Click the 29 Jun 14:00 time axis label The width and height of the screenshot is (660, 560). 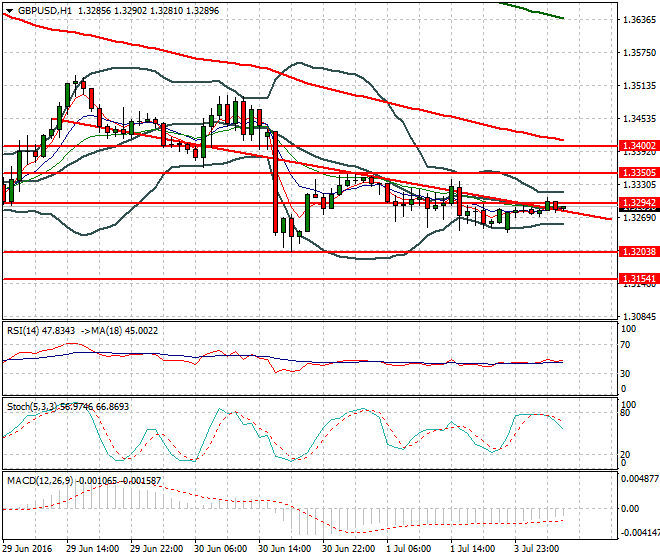tap(92, 549)
